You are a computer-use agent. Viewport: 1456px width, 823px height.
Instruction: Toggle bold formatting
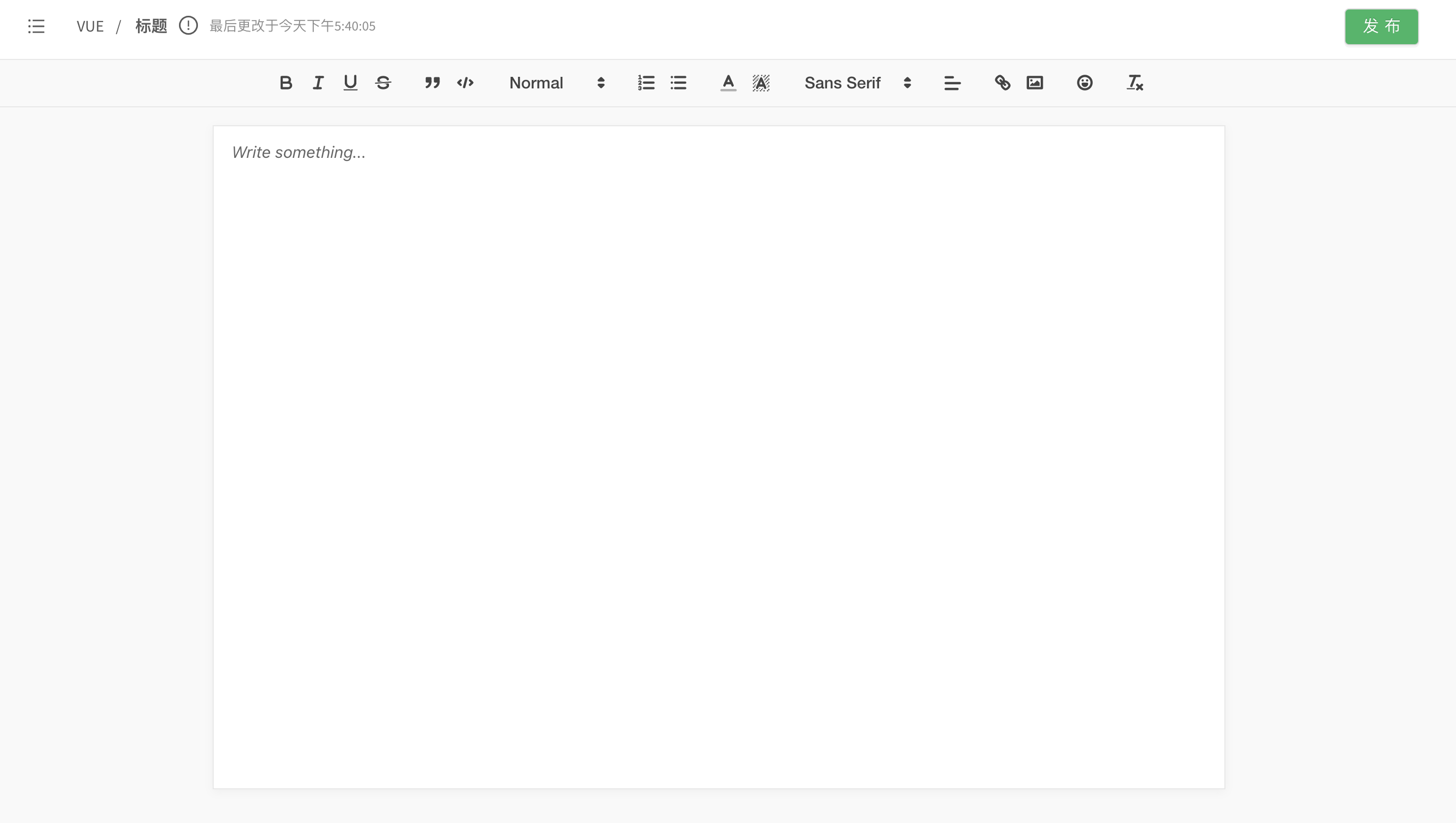tap(285, 83)
